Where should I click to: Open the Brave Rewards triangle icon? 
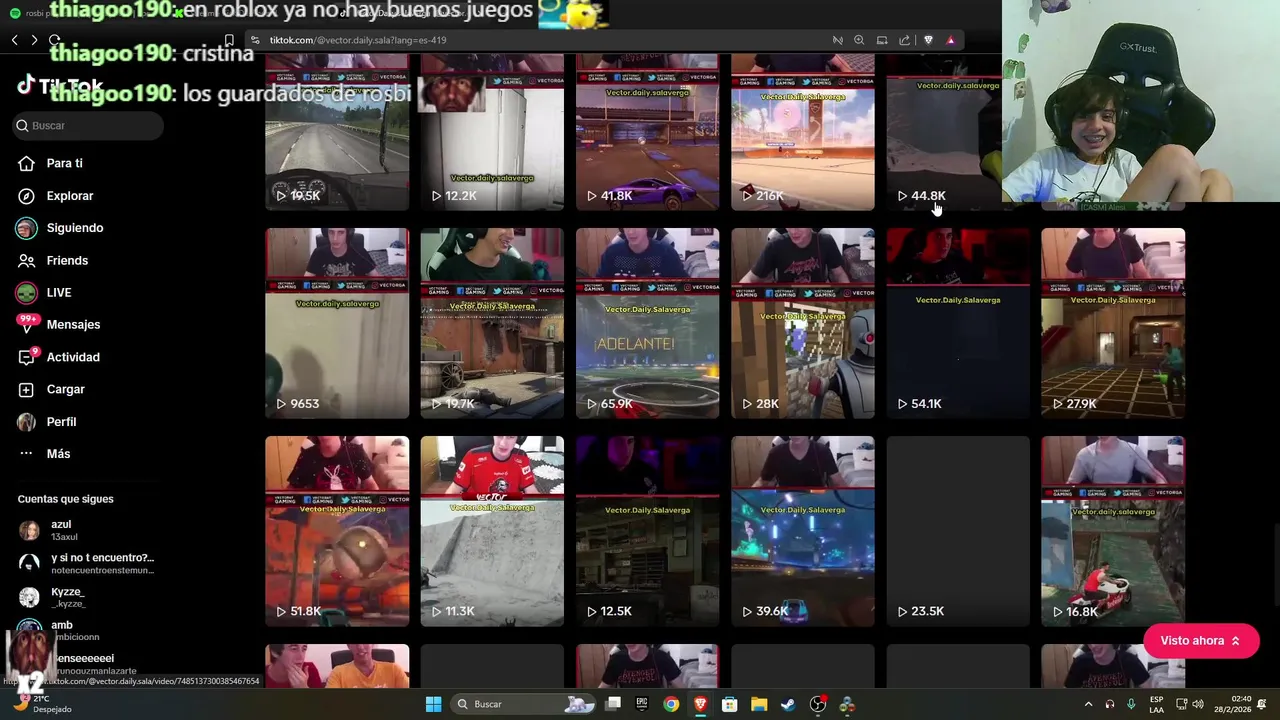[950, 40]
